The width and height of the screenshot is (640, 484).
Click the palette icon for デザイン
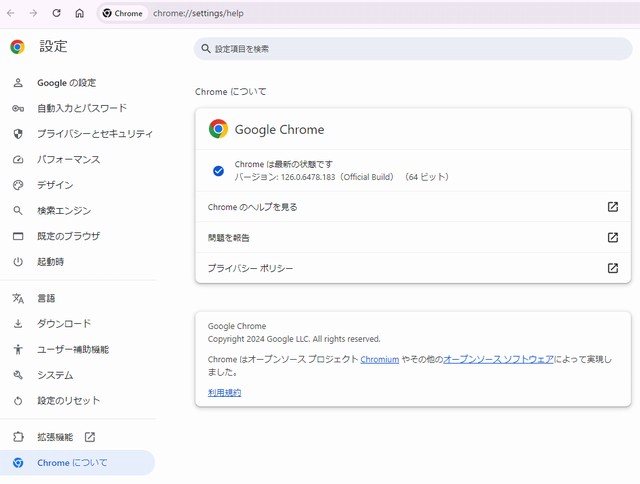pos(18,185)
